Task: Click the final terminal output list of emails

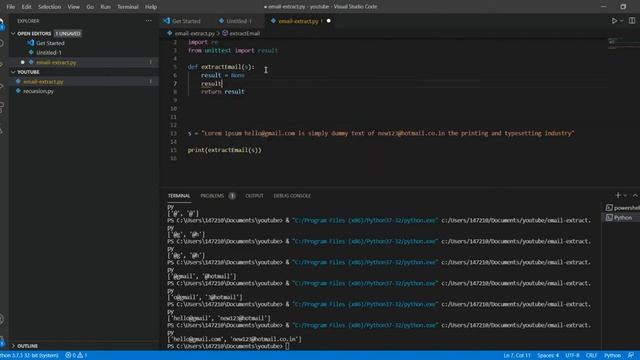Action: pyautogui.click(x=234, y=339)
